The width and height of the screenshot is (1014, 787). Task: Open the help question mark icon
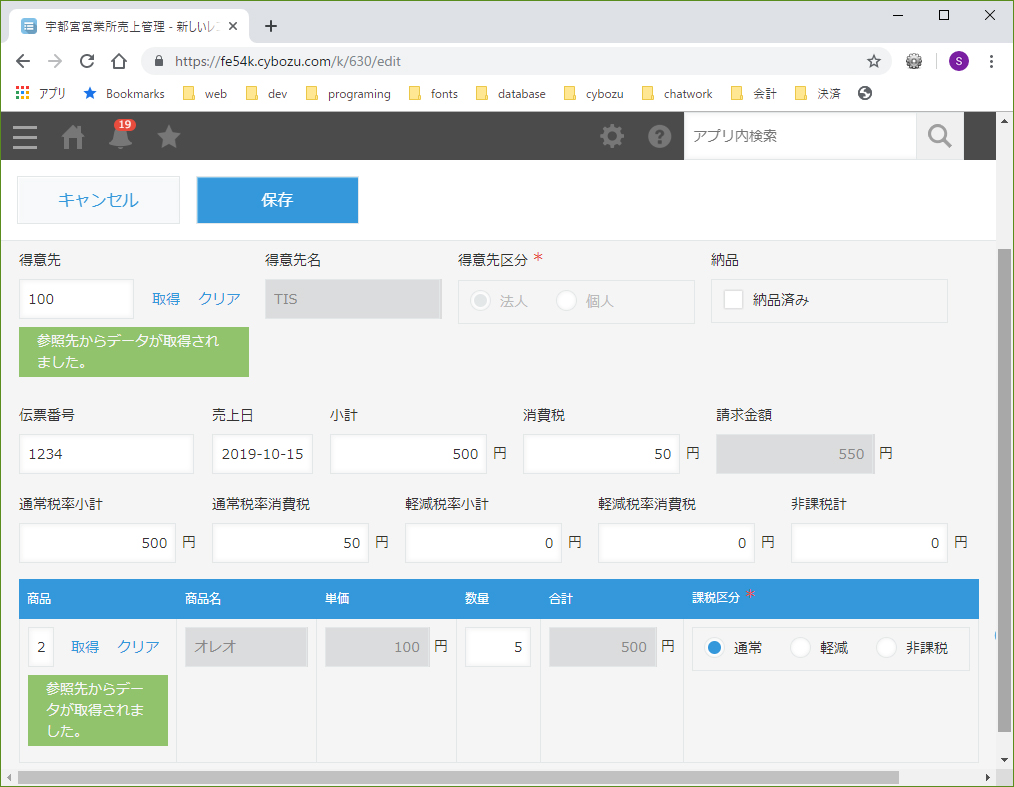pos(659,137)
